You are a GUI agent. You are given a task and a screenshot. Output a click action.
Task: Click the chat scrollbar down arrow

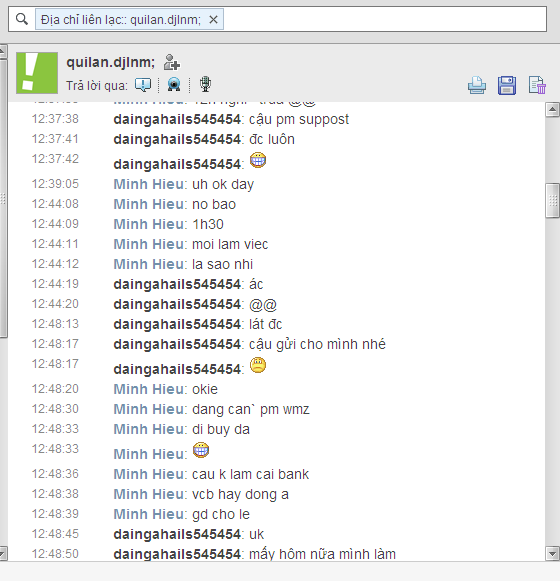pyautogui.click(x=552, y=554)
